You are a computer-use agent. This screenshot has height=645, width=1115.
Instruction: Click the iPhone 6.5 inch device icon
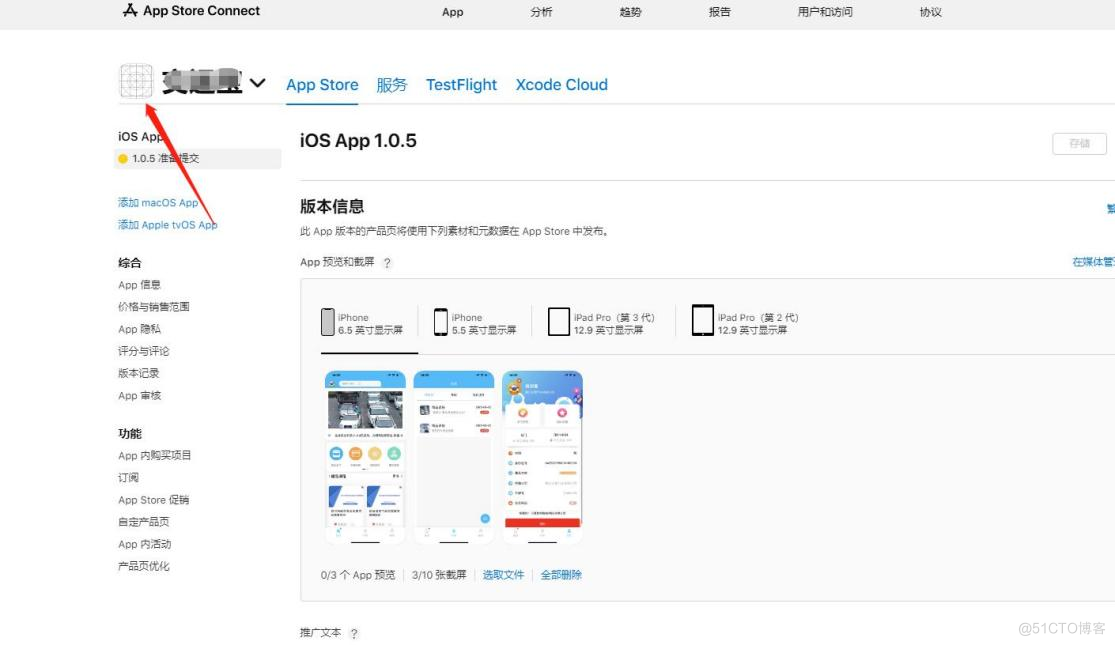tap(328, 322)
